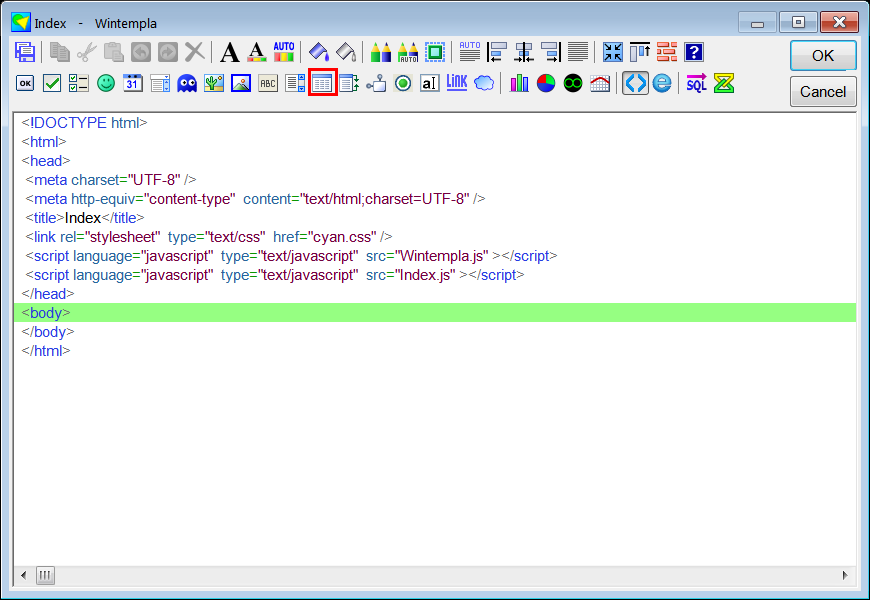This screenshot has width=870, height=600.
Task: Click the green smiley face icon
Action: [106, 84]
